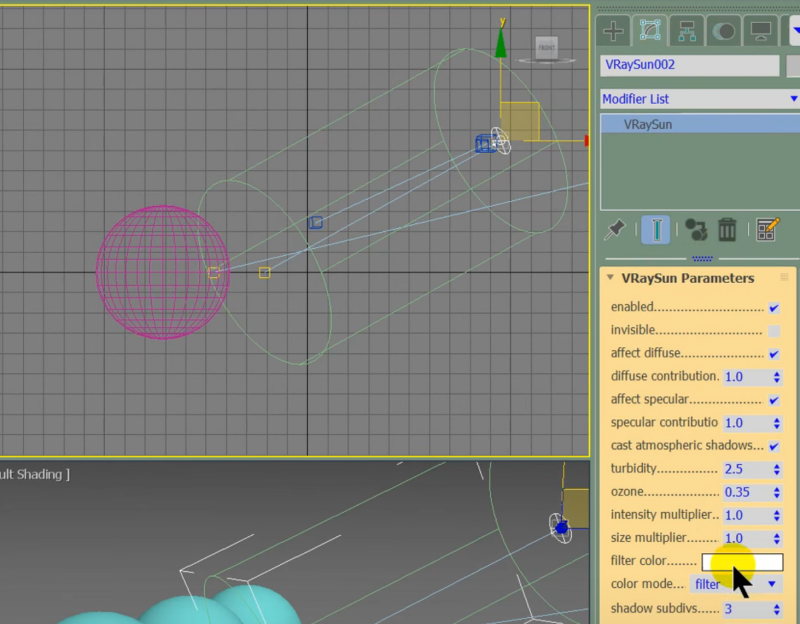Toggle cast atmospheric shadows checkbox

pos(773,446)
